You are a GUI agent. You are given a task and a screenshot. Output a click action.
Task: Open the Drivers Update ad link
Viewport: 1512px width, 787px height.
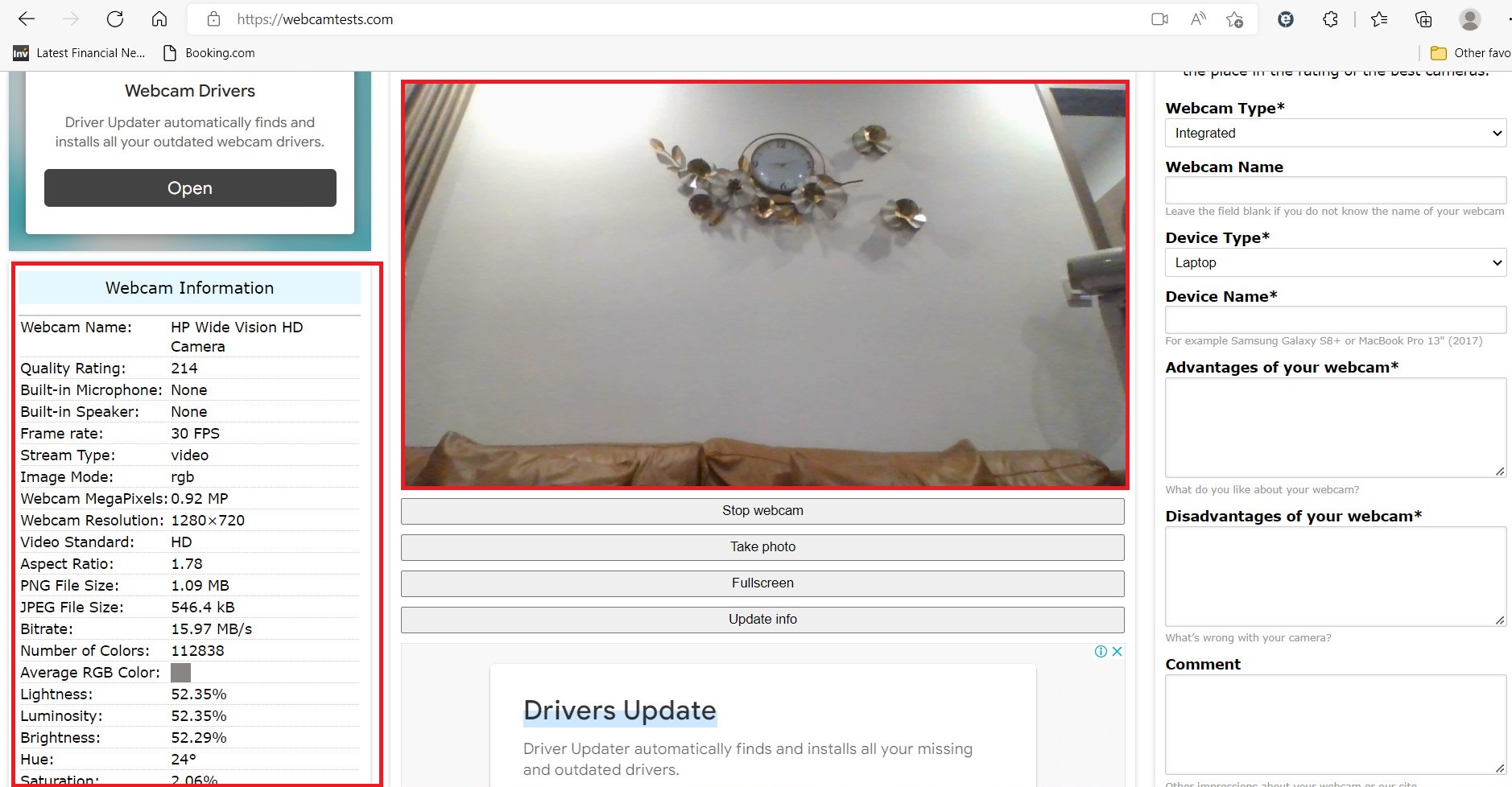tap(619, 711)
